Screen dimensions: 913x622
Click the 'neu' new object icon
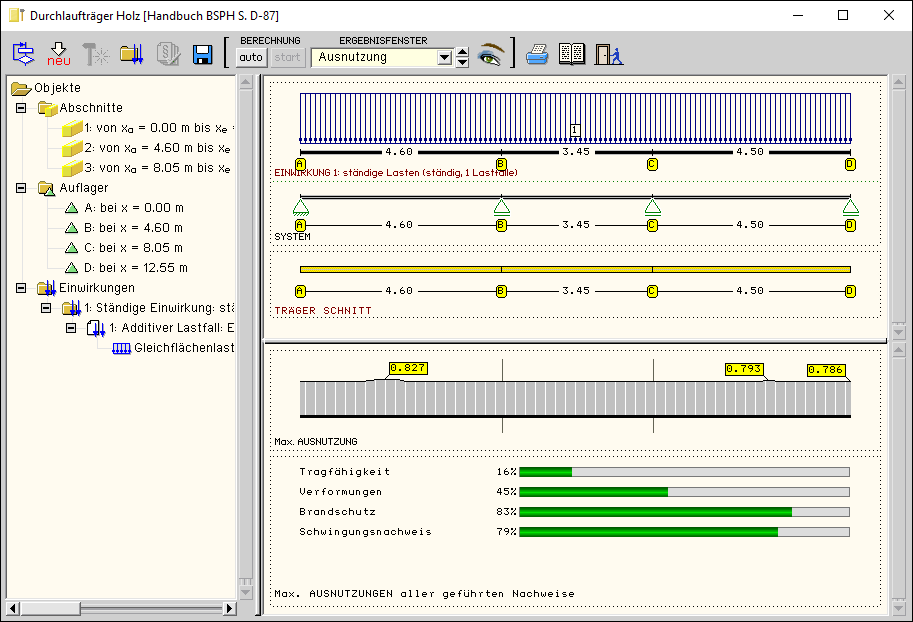coord(58,54)
